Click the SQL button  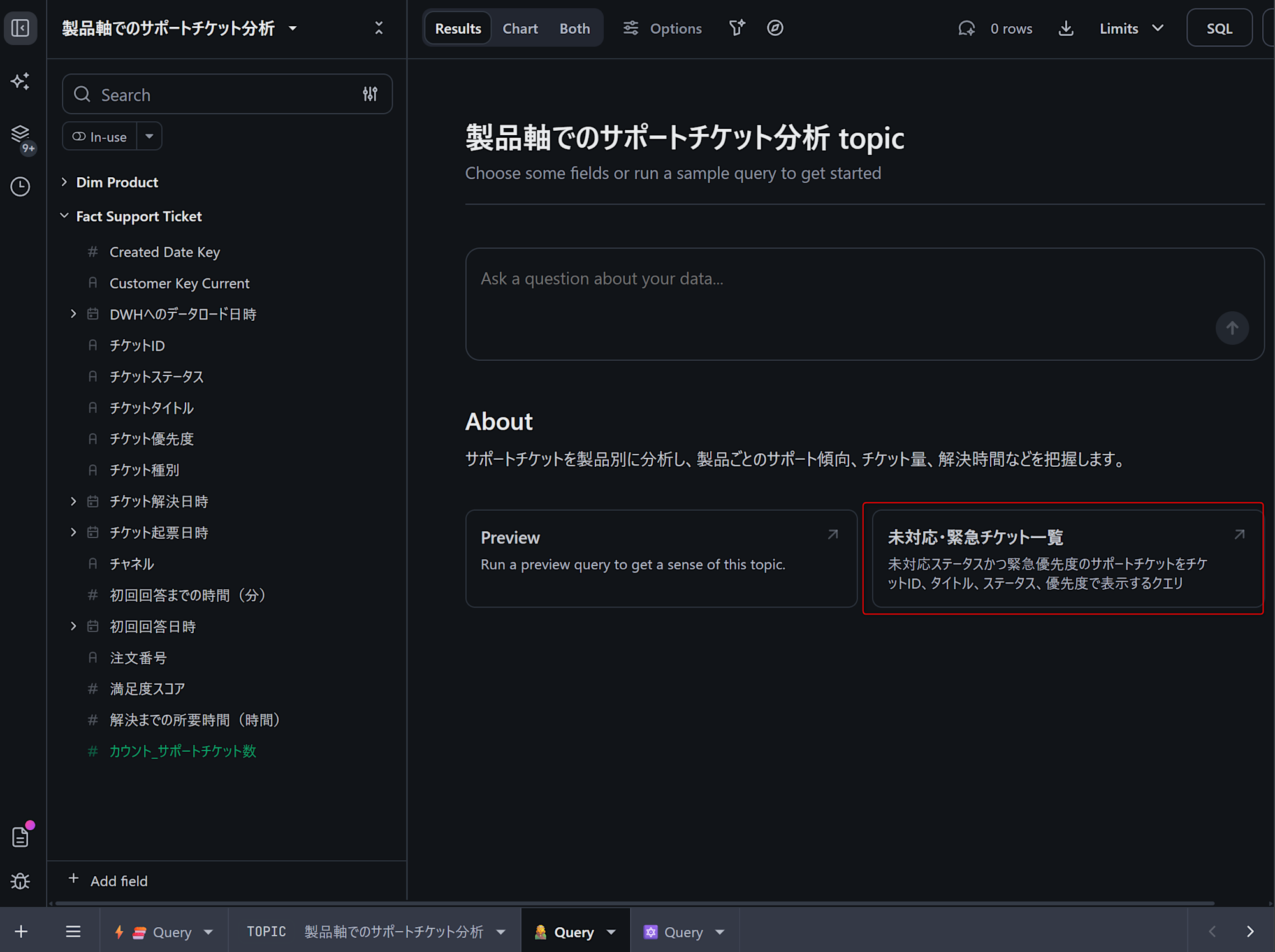point(1219,28)
